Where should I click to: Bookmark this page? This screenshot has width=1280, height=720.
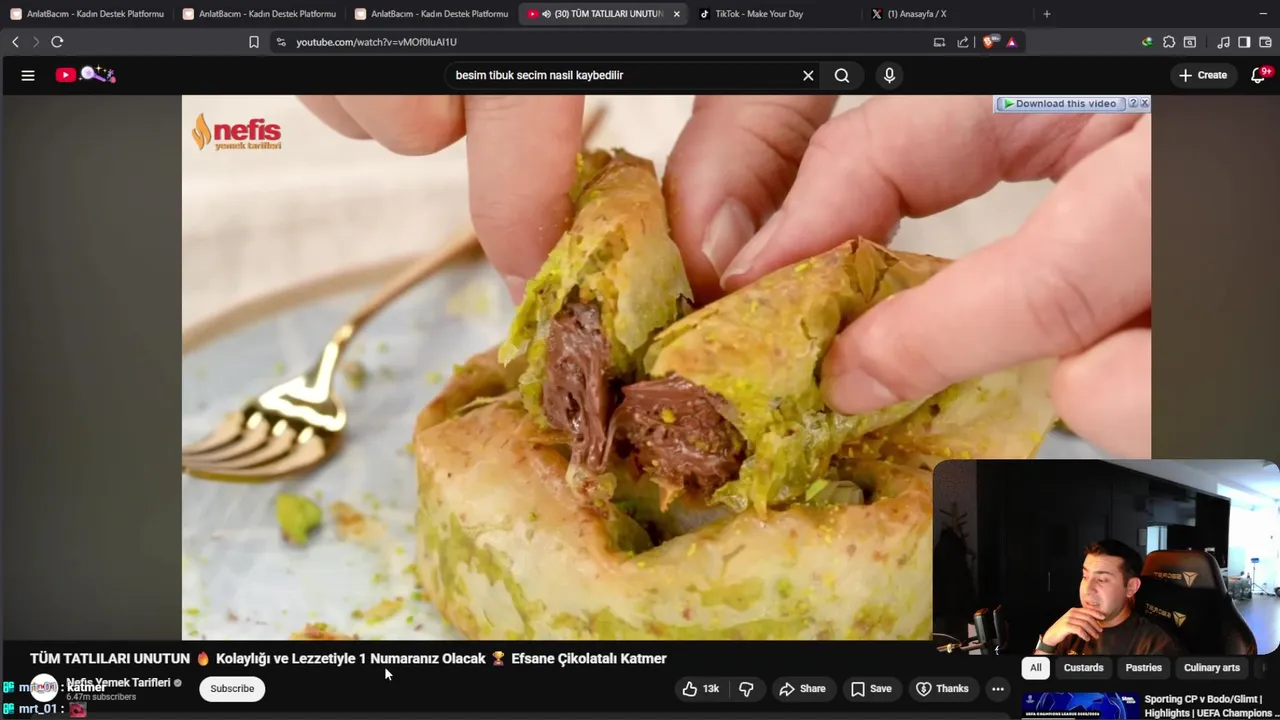click(x=254, y=42)
